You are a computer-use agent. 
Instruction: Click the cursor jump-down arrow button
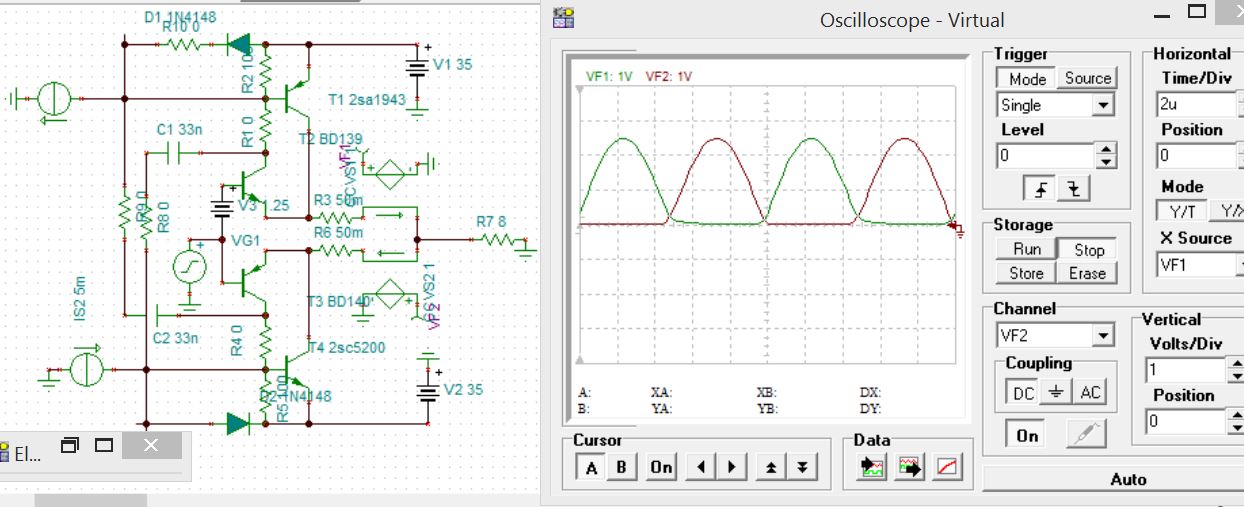pyautogui.click(x=802, y=467)
